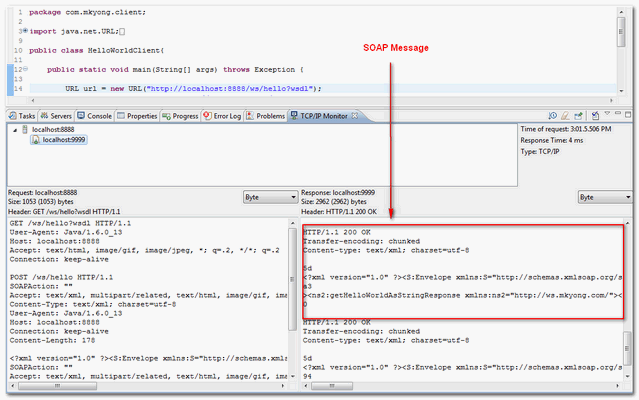Screen dimensions: 639x400
Task: Click the request pane horizontal scrollbar thumb
Action: pos(57,385)
